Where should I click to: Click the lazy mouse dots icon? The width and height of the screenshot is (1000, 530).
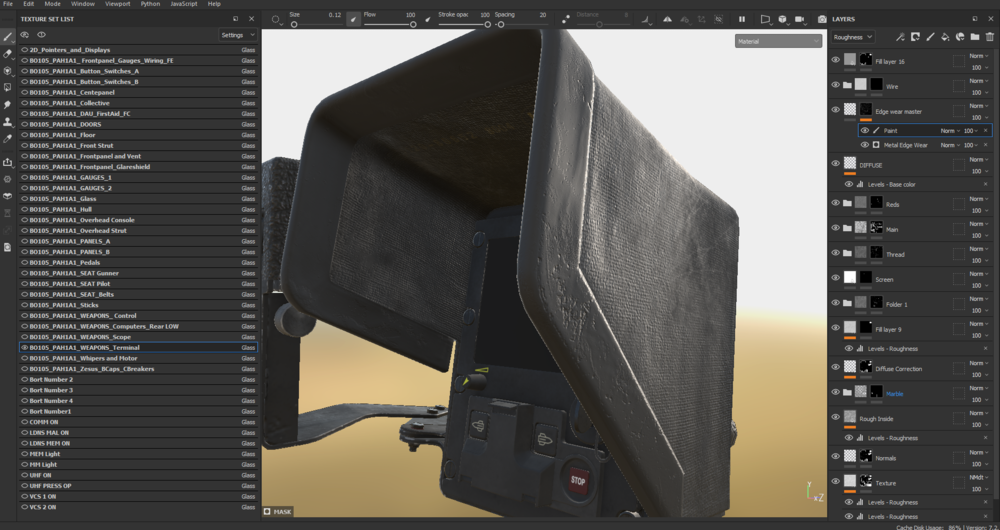(x=566, y=20)
